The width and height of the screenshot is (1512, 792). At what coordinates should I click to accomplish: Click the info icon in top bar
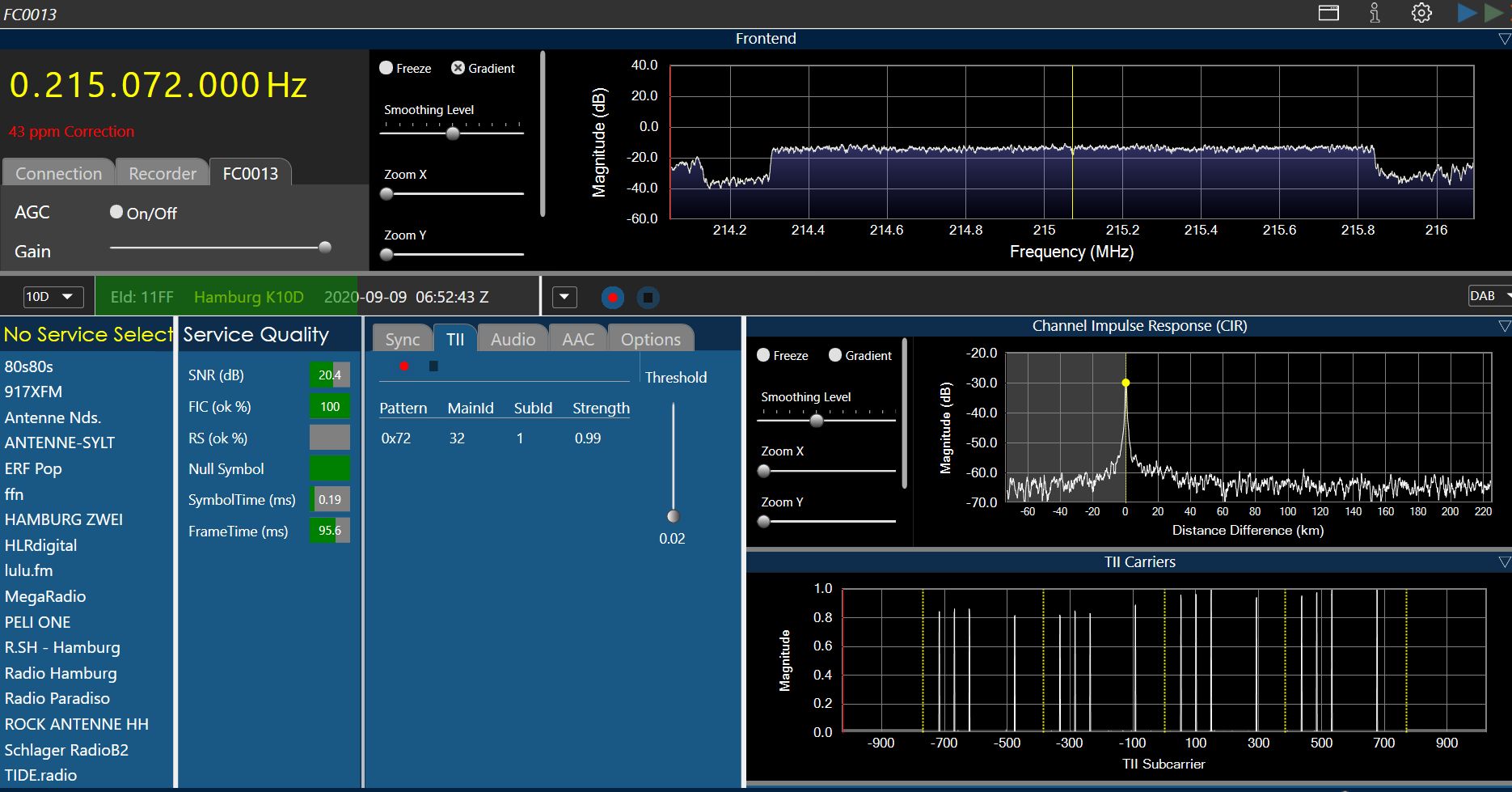[x=1375, y=13]
